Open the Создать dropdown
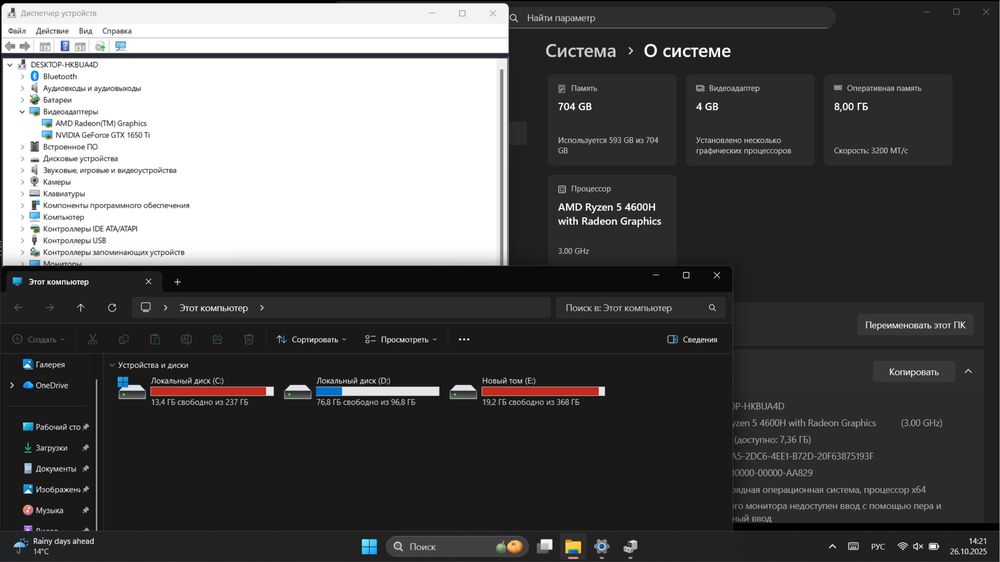 point(39,339)
